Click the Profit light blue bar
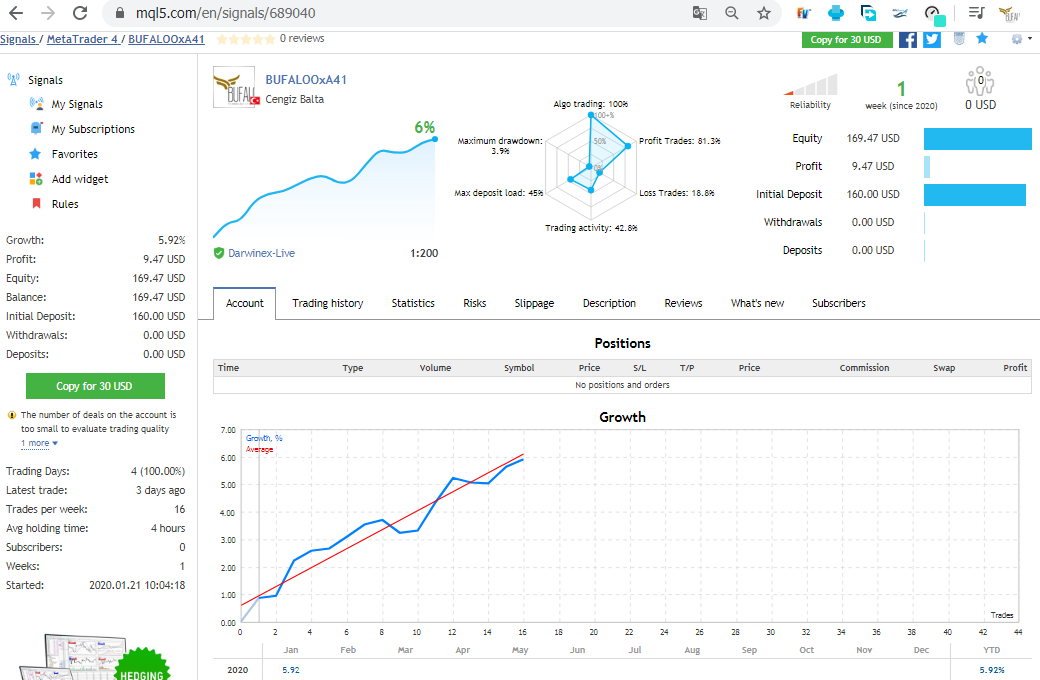 tap(927, 167)
